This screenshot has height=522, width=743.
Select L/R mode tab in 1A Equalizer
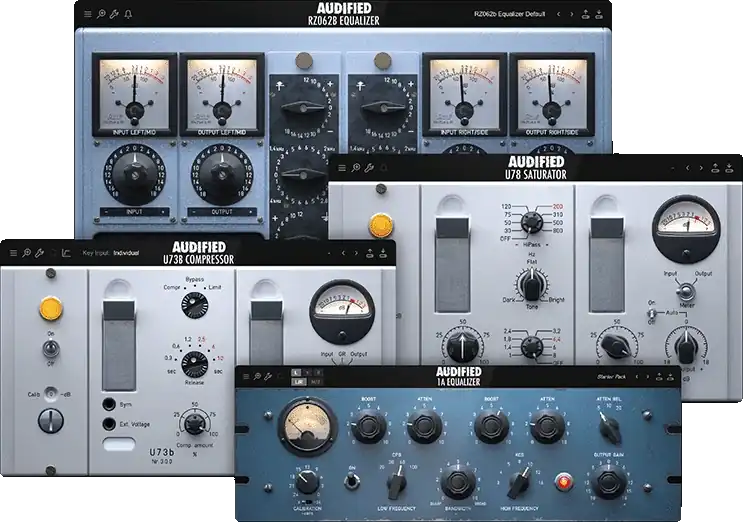(x=298, y=382)
